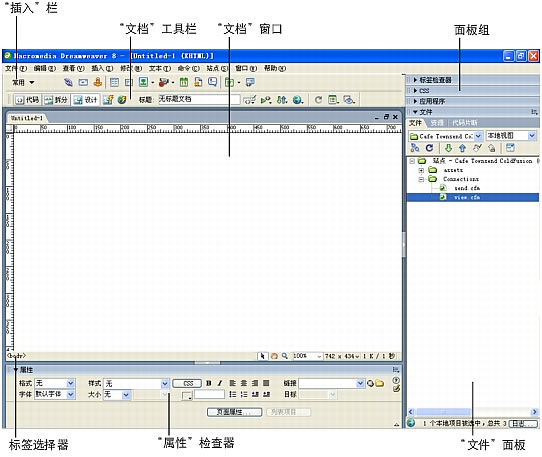
Task: Click the File Management arrows icon
Action: 282,100
